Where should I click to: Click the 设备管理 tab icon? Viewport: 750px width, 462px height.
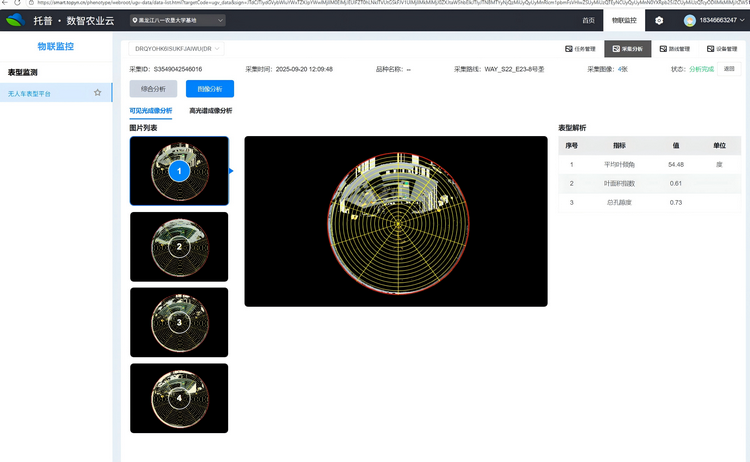click(x=709, y=48)
